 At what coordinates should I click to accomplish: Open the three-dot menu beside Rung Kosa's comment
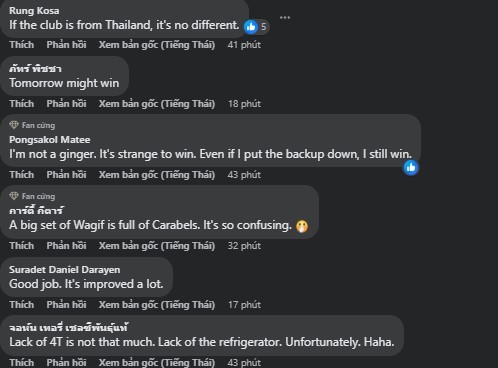285,18
